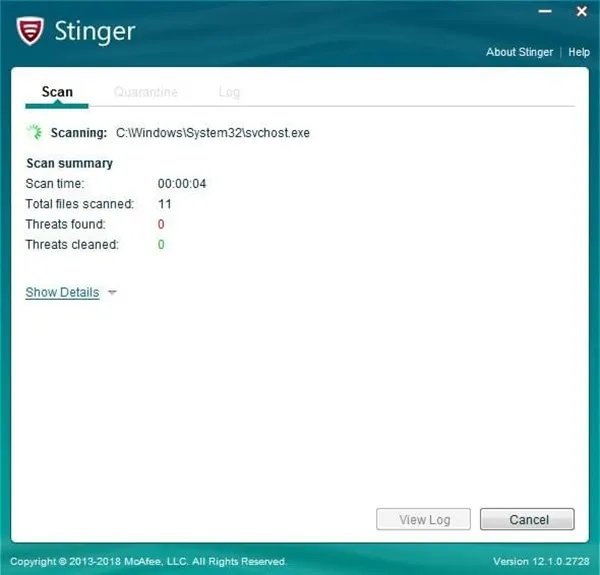This screenshot has width=600, height=575.
Task: Click the total files scanned count
Action: 165,204
